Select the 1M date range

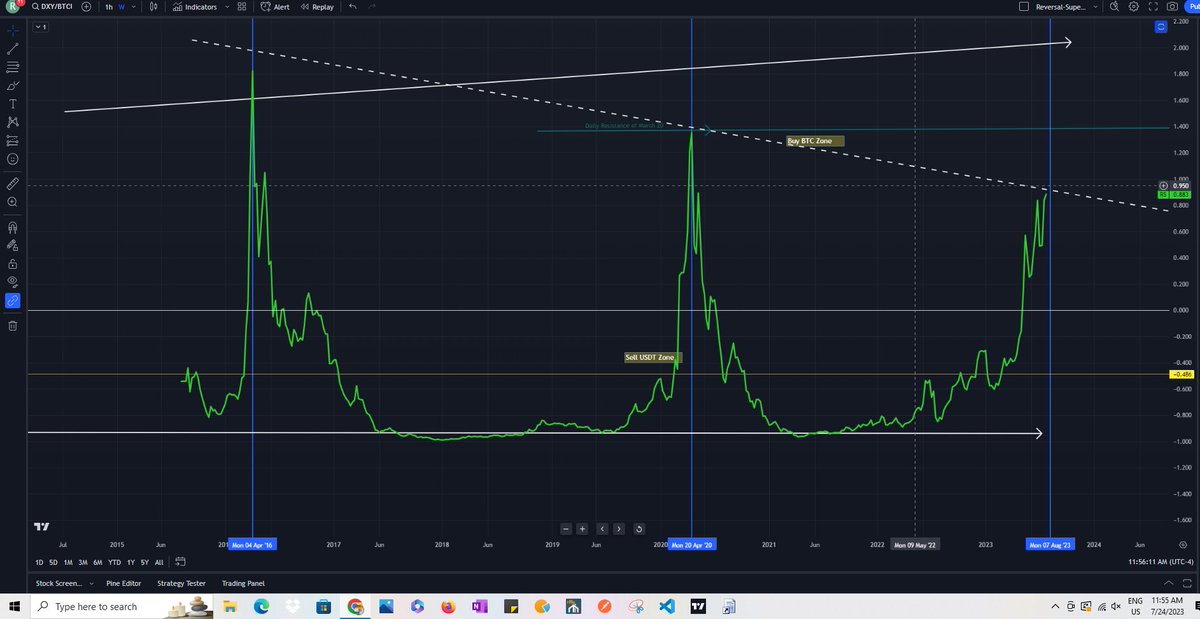(x=68, y=563)
